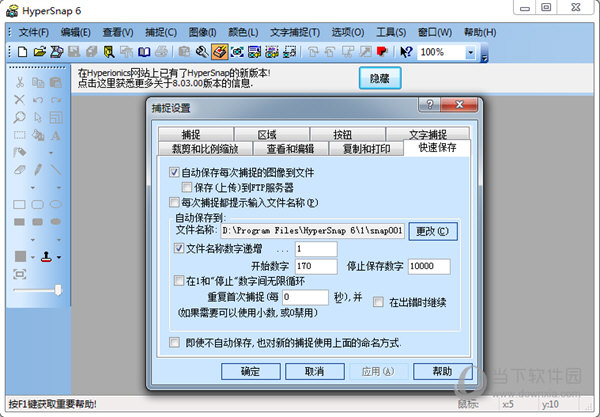
Task: Select the paint bucket fill tool
Action: (x=38, y=135)
